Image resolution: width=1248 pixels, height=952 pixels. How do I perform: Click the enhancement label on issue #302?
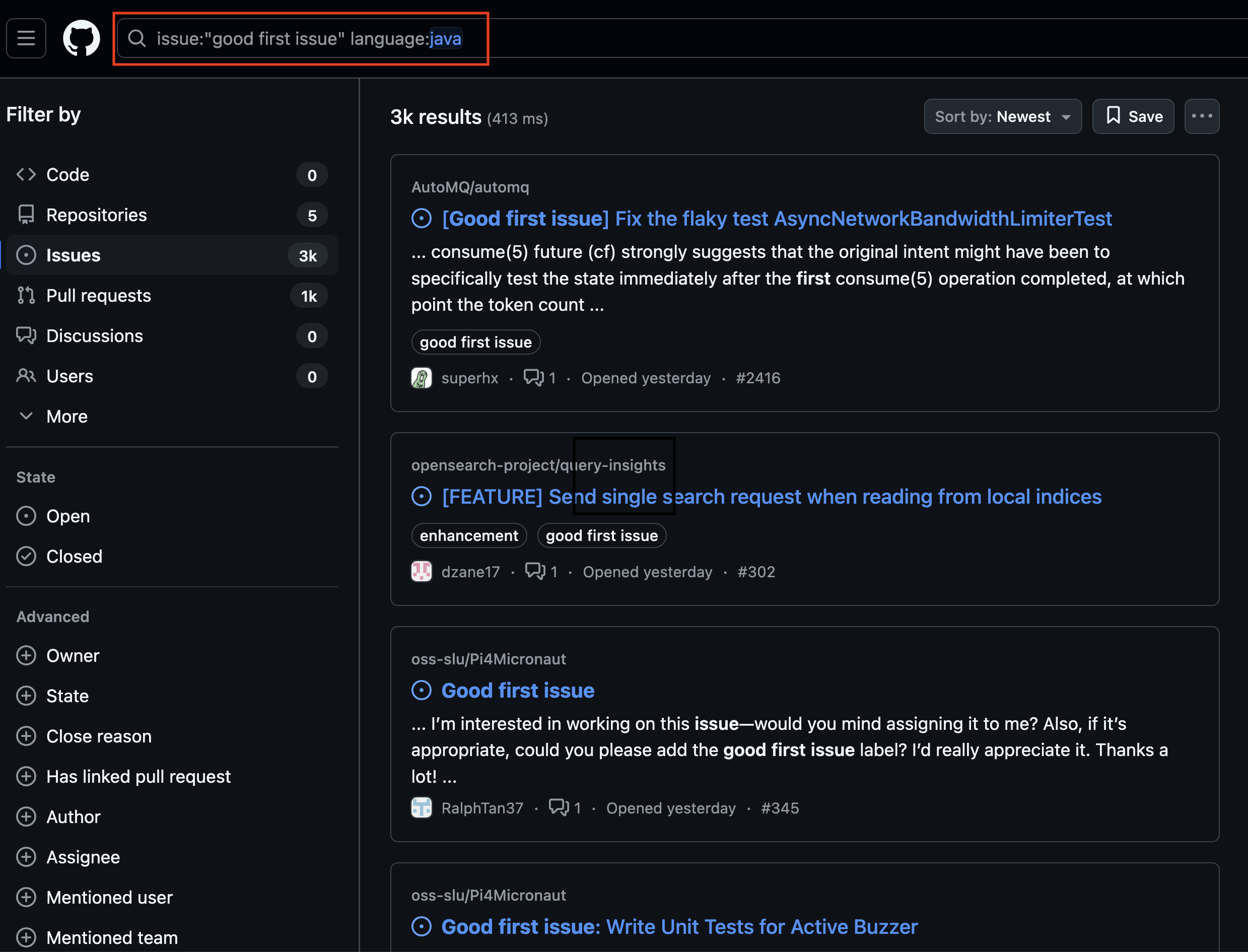469,535
